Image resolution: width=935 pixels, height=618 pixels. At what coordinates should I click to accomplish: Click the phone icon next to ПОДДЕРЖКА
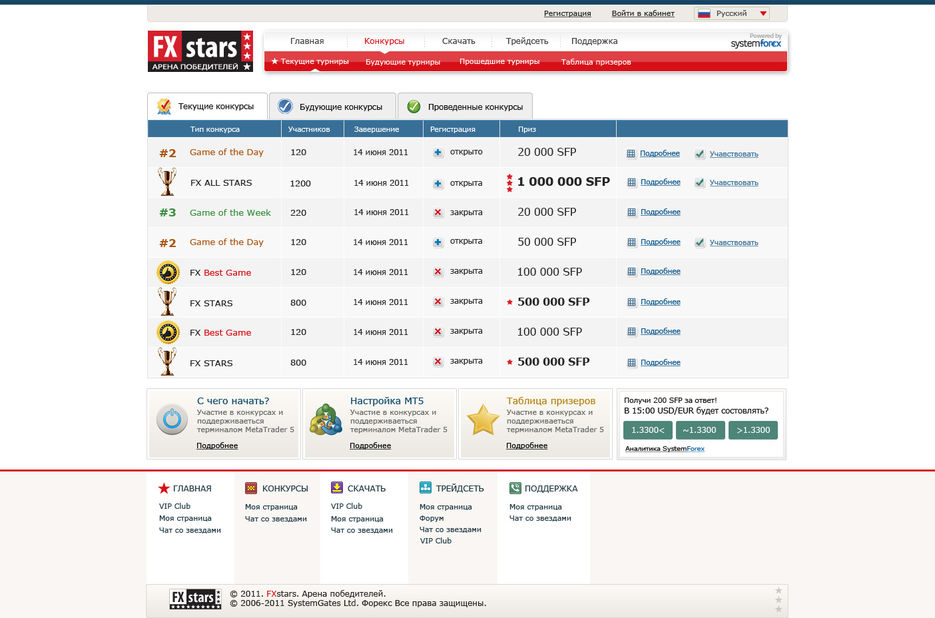515,488
